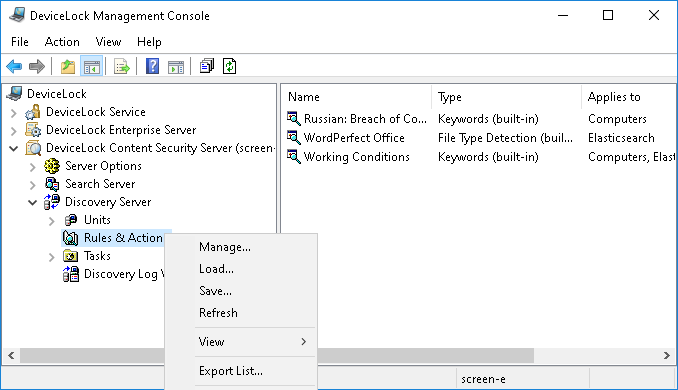The image size is (678, 390).
Task: Select the Discovery Log Viewer tree icon
Action: point(71,274)
